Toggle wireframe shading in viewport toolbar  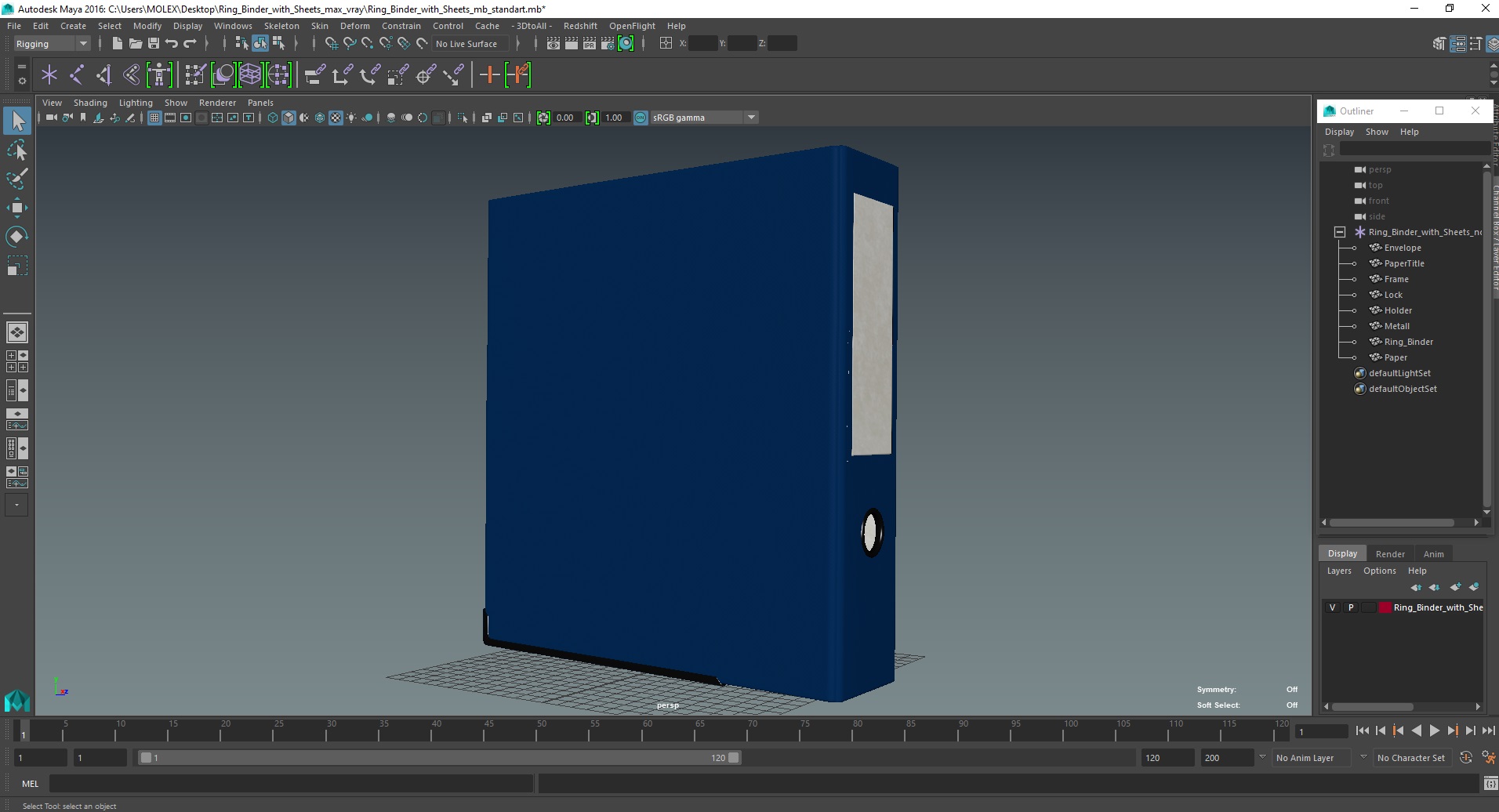pyautogui.click(x=273, y=118)
